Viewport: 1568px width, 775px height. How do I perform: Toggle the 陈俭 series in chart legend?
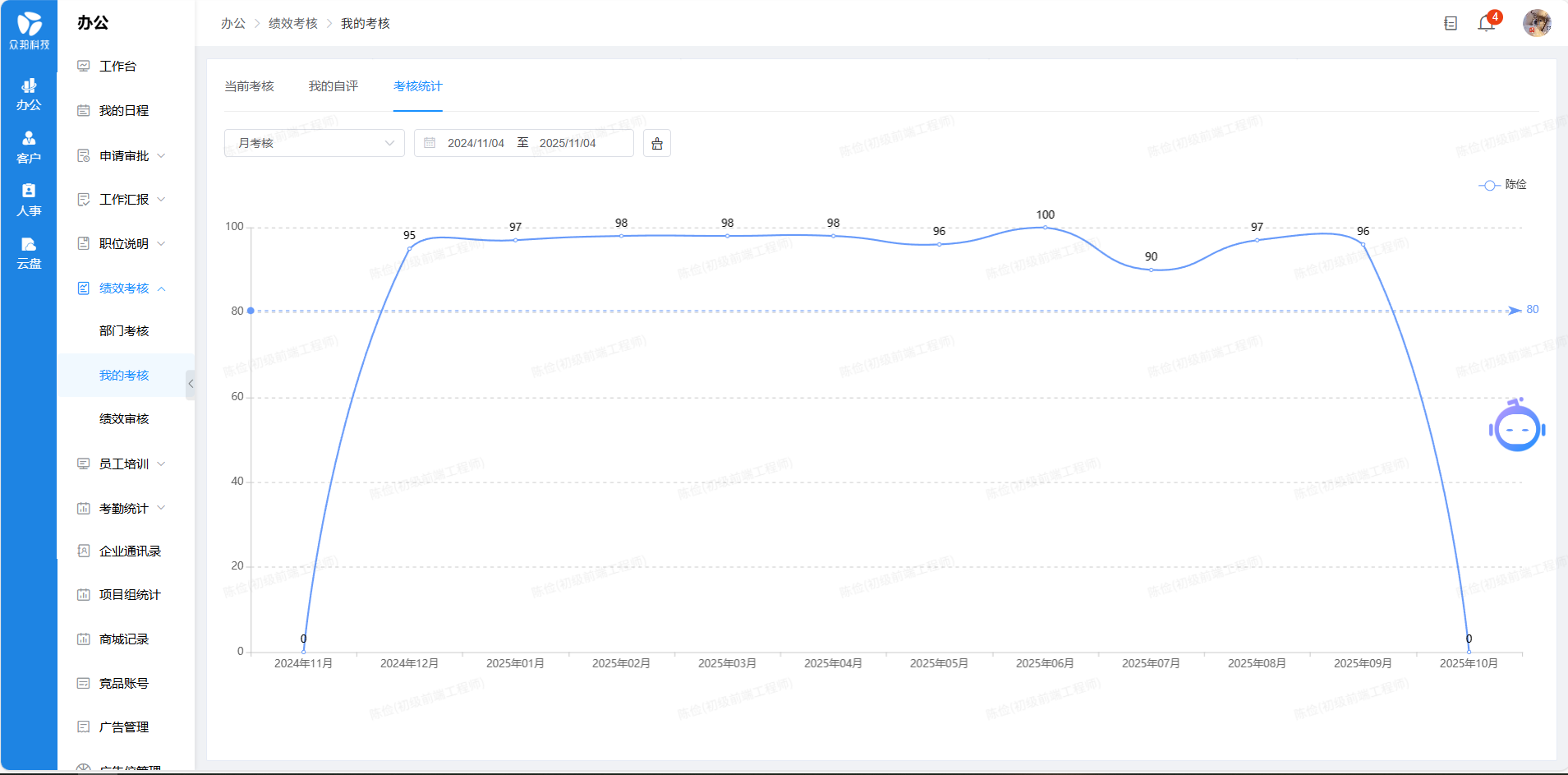coord(1502,185)
